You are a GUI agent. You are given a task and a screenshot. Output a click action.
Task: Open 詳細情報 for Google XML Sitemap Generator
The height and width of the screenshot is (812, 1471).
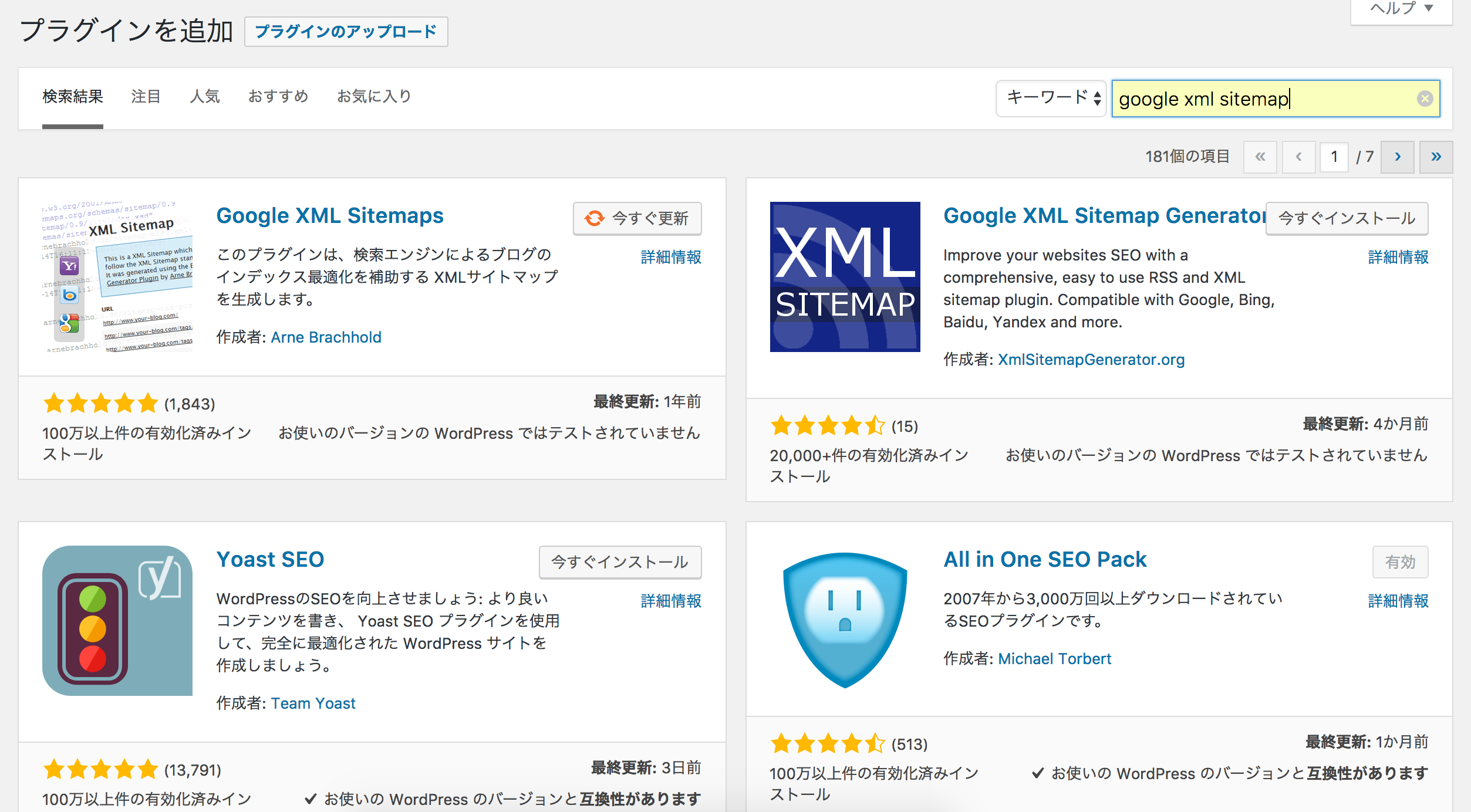pos(1398,257)
